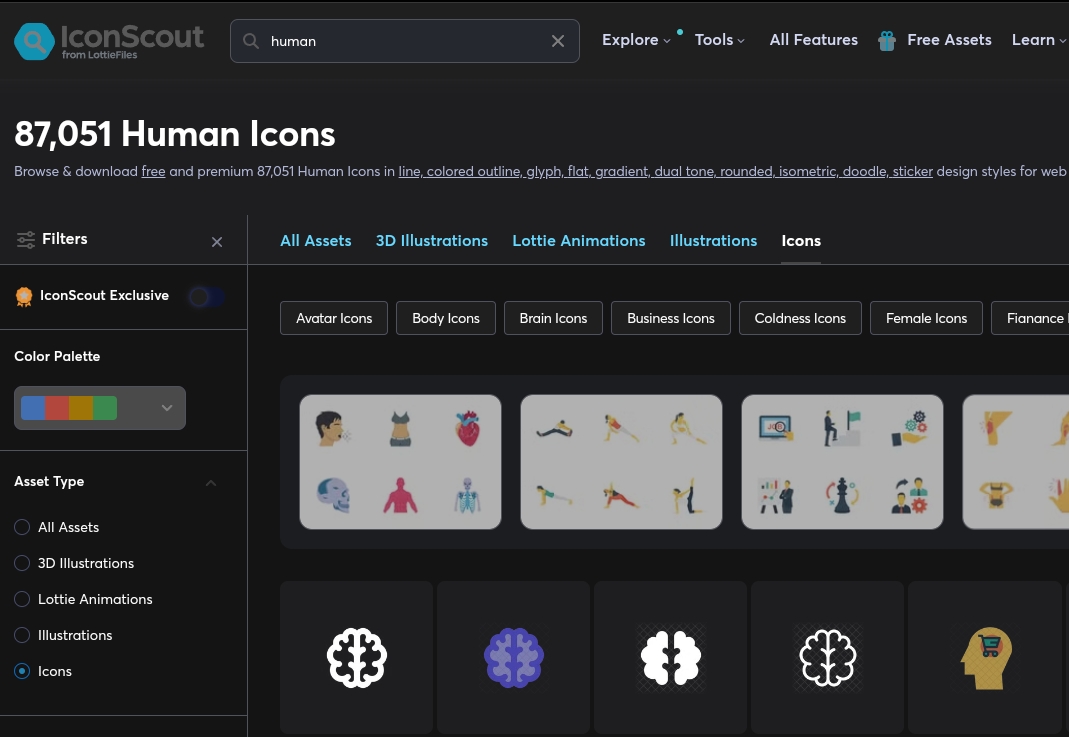Click Coldness Icons tag button
1069x737 pixels.
[x=800, y=318]
